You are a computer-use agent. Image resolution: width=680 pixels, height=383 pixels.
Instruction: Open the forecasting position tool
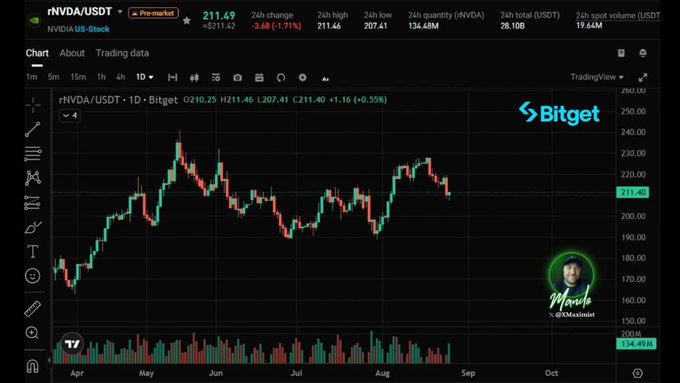point(33,203)
